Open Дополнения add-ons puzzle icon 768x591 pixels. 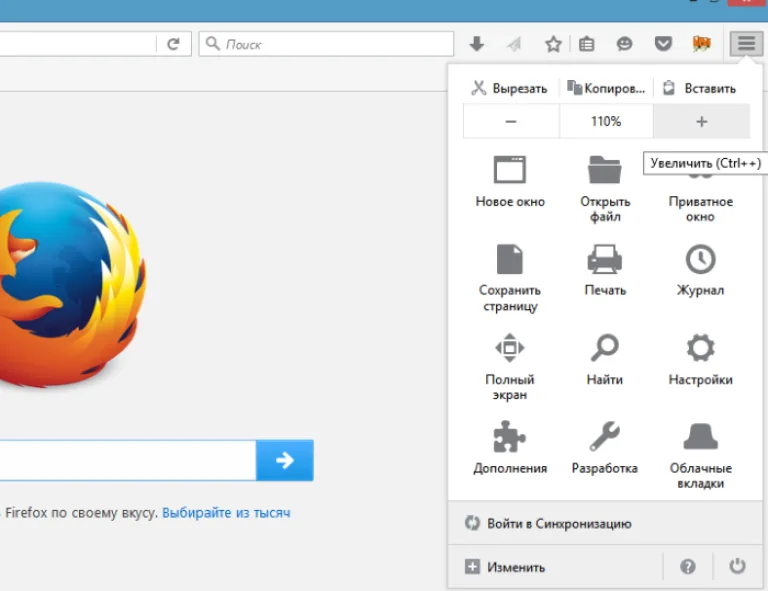510,448
